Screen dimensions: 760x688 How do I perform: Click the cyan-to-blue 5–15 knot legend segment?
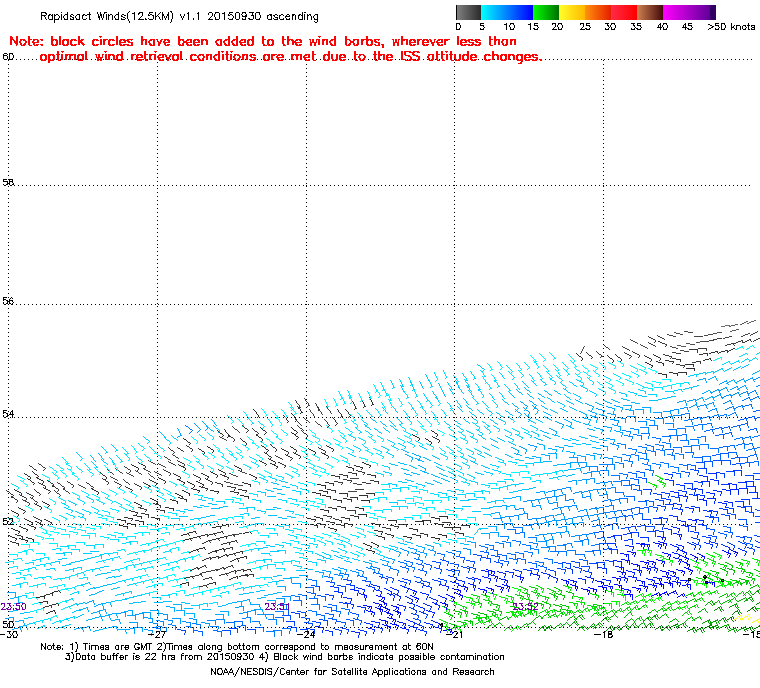pos(507,12)
